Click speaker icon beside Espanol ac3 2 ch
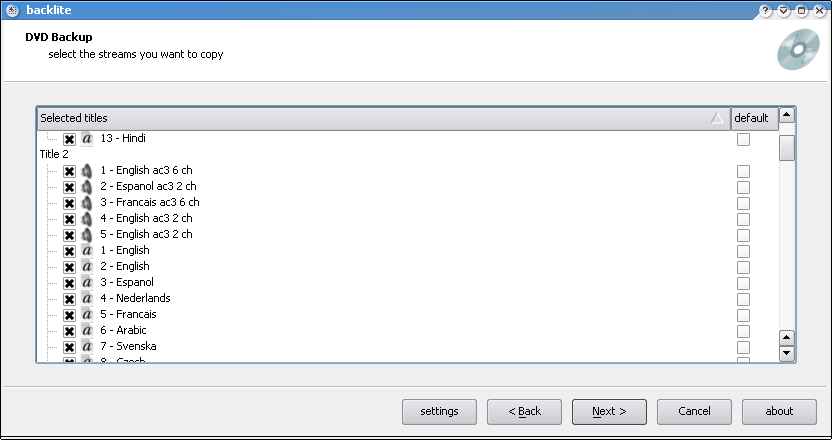This screenshot has width=832, height=440. click(x=87, y=187)
